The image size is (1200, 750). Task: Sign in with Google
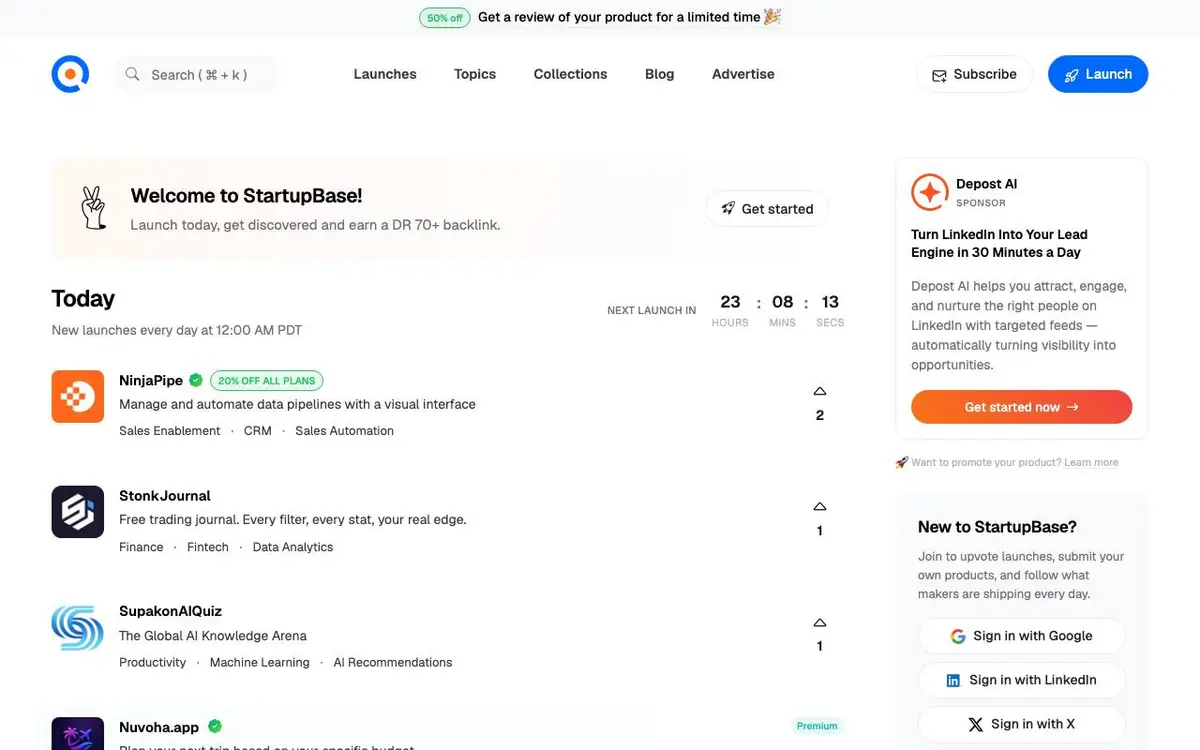(1021, 636)
